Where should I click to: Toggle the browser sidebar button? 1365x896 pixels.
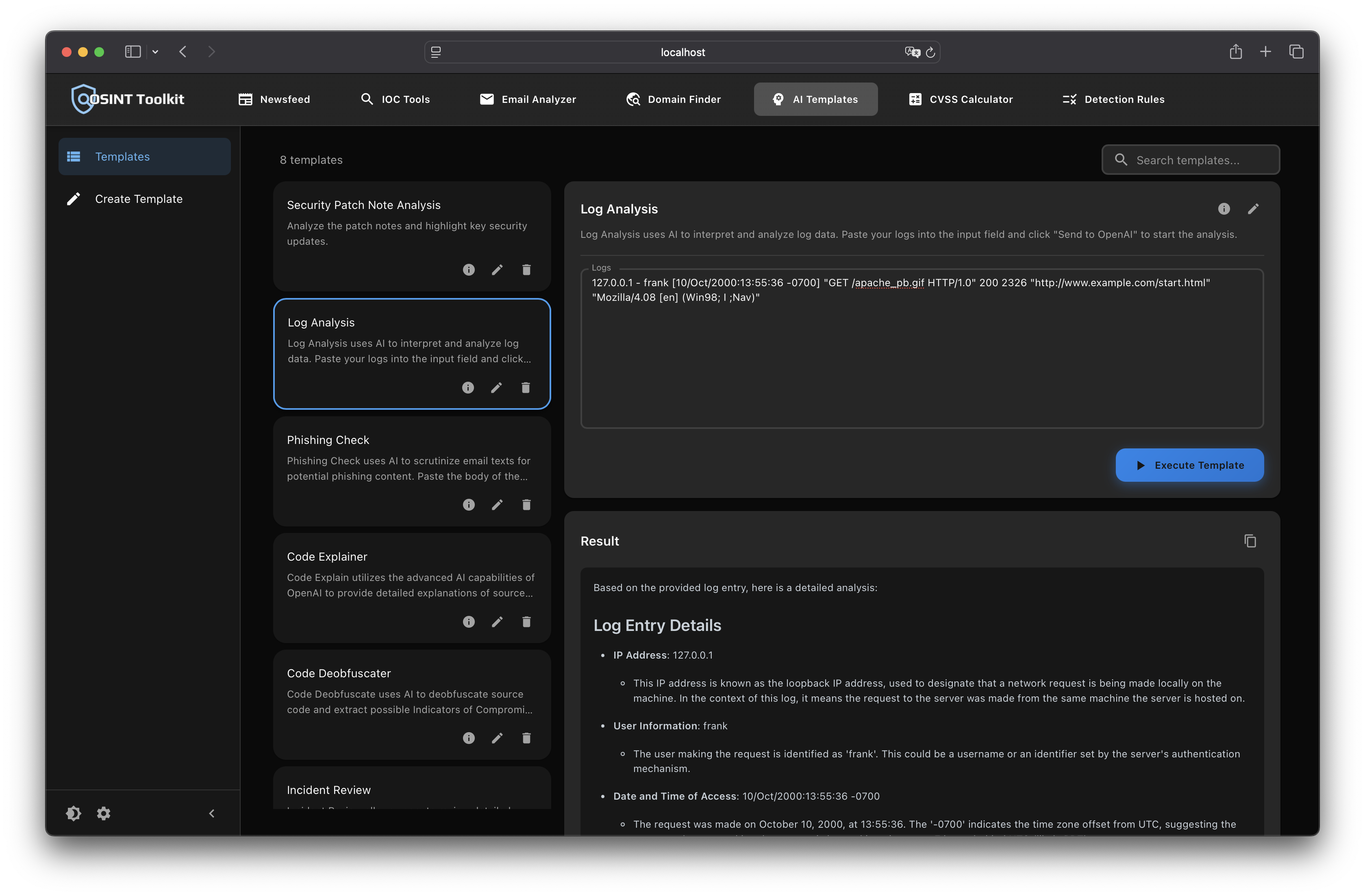(133, 52)
